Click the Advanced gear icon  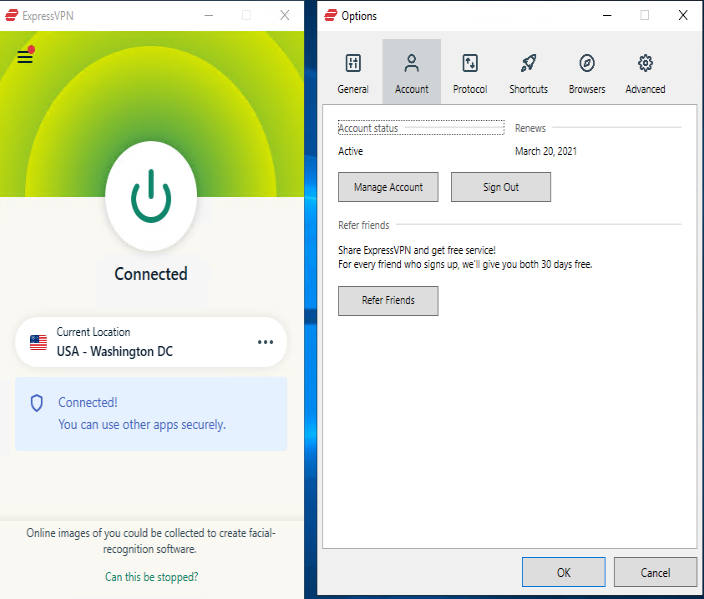pyautogui.click(x=645, y=63)
